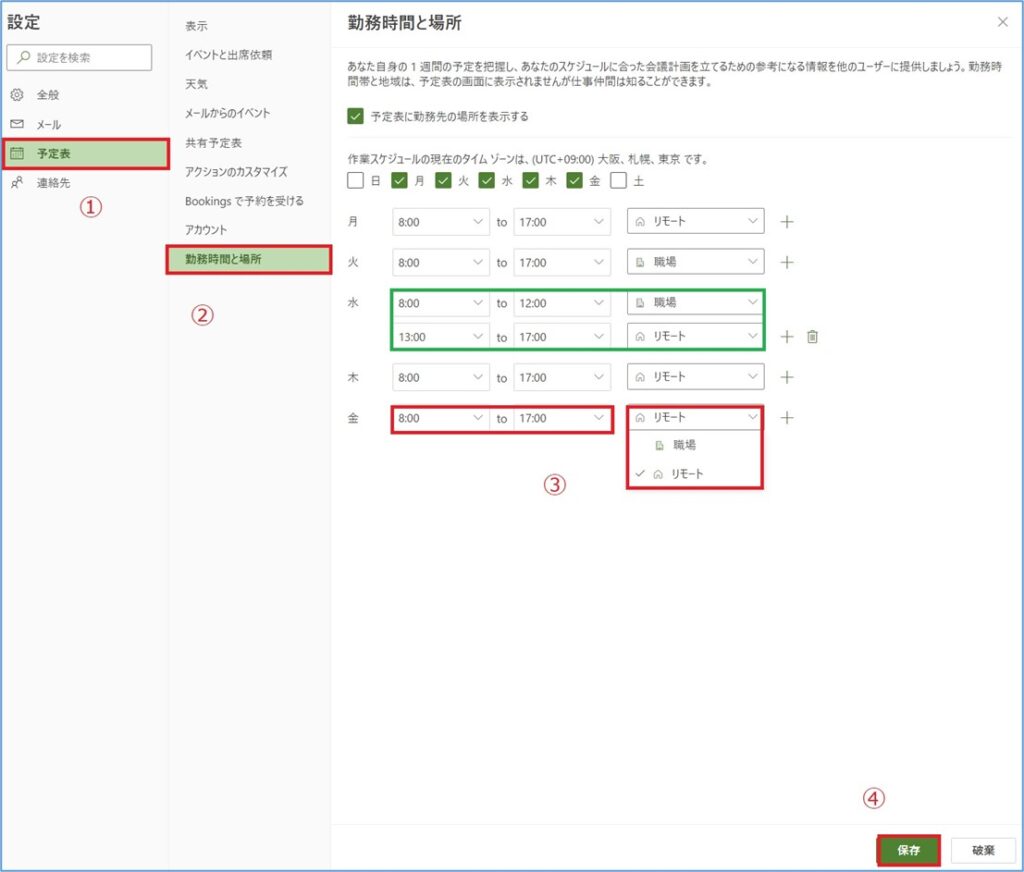This screenshot has height=872, width=1024.
Task: Click the 設定を検索 search field
Action: 80,58
